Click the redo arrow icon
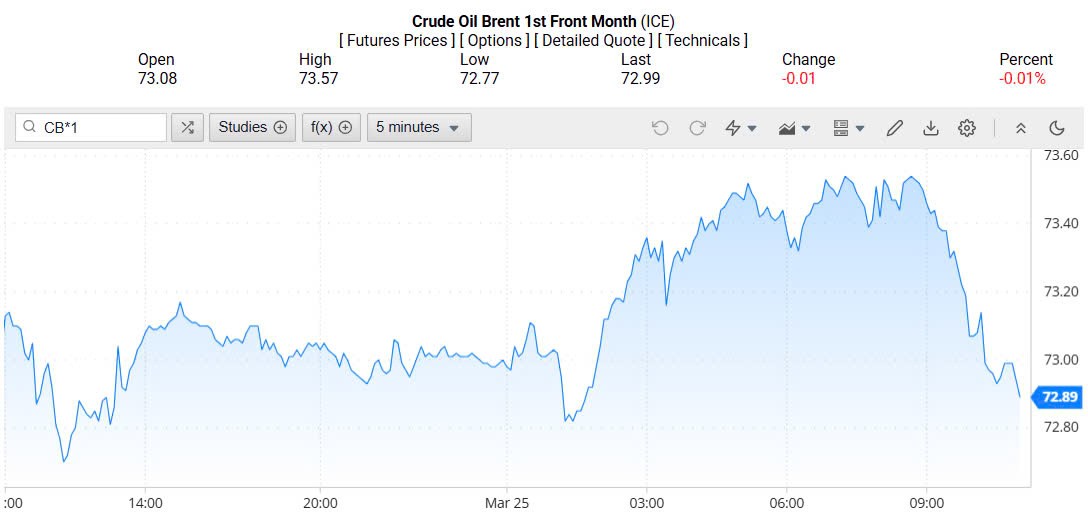The width and height of the screenshot is (1088, 512). point(698,128)
